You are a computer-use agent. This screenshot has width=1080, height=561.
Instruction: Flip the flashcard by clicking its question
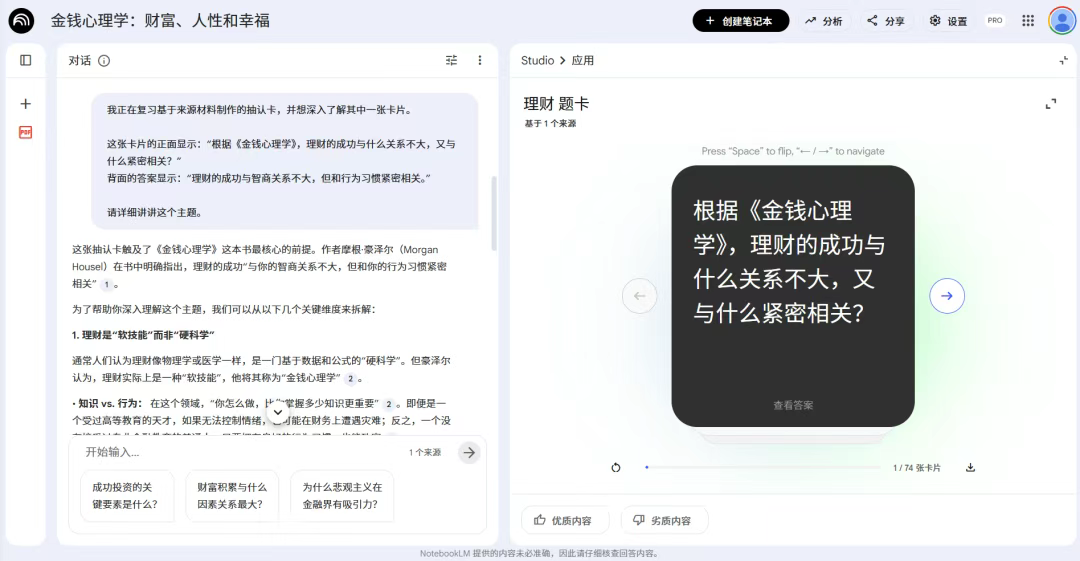point(789,262)
